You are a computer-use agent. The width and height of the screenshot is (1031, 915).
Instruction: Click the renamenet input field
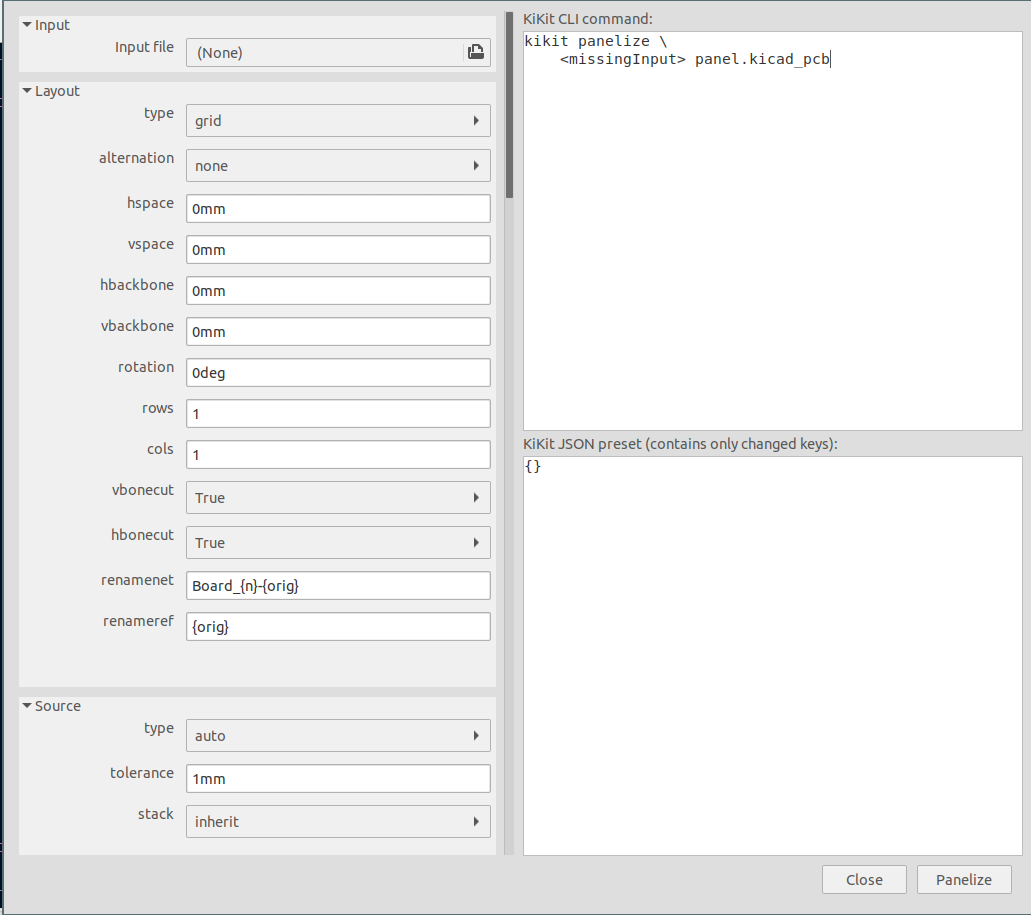[338, 586]
